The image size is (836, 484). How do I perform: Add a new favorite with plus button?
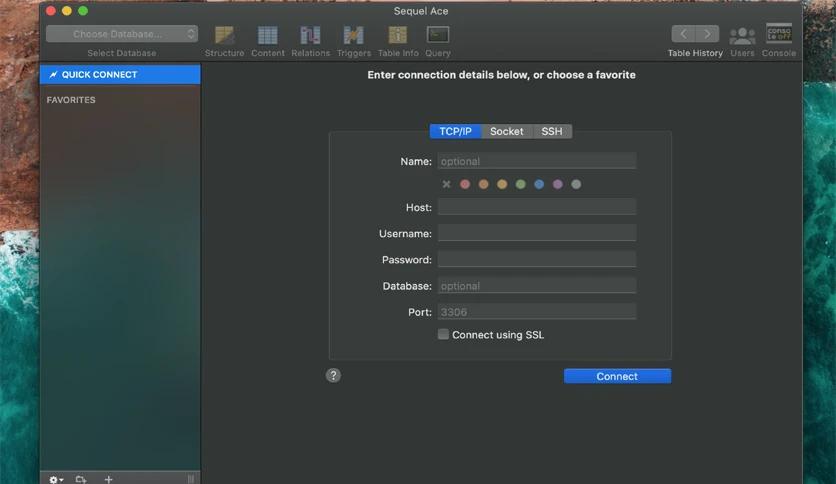[x=108, y=479]
